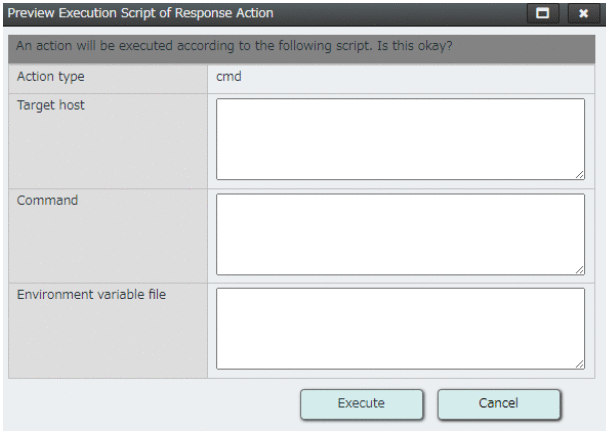This screenshot has width=609, height=433.
Task: Click inside the Command text area
Action: (400, 234)
